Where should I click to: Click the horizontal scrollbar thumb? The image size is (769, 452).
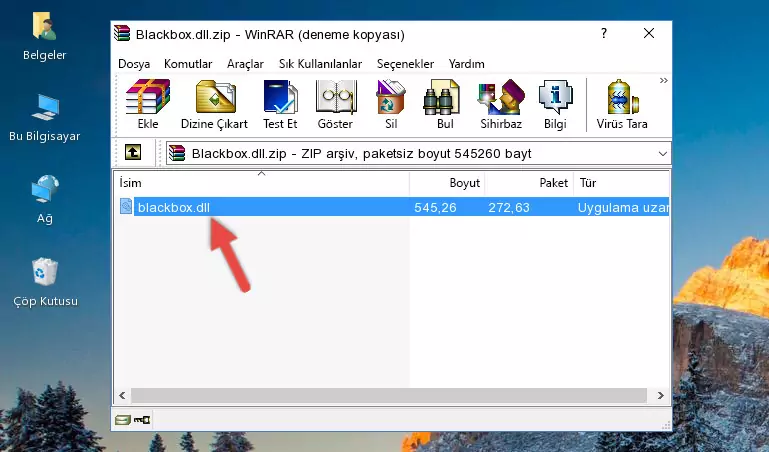(x=389, y=395)
